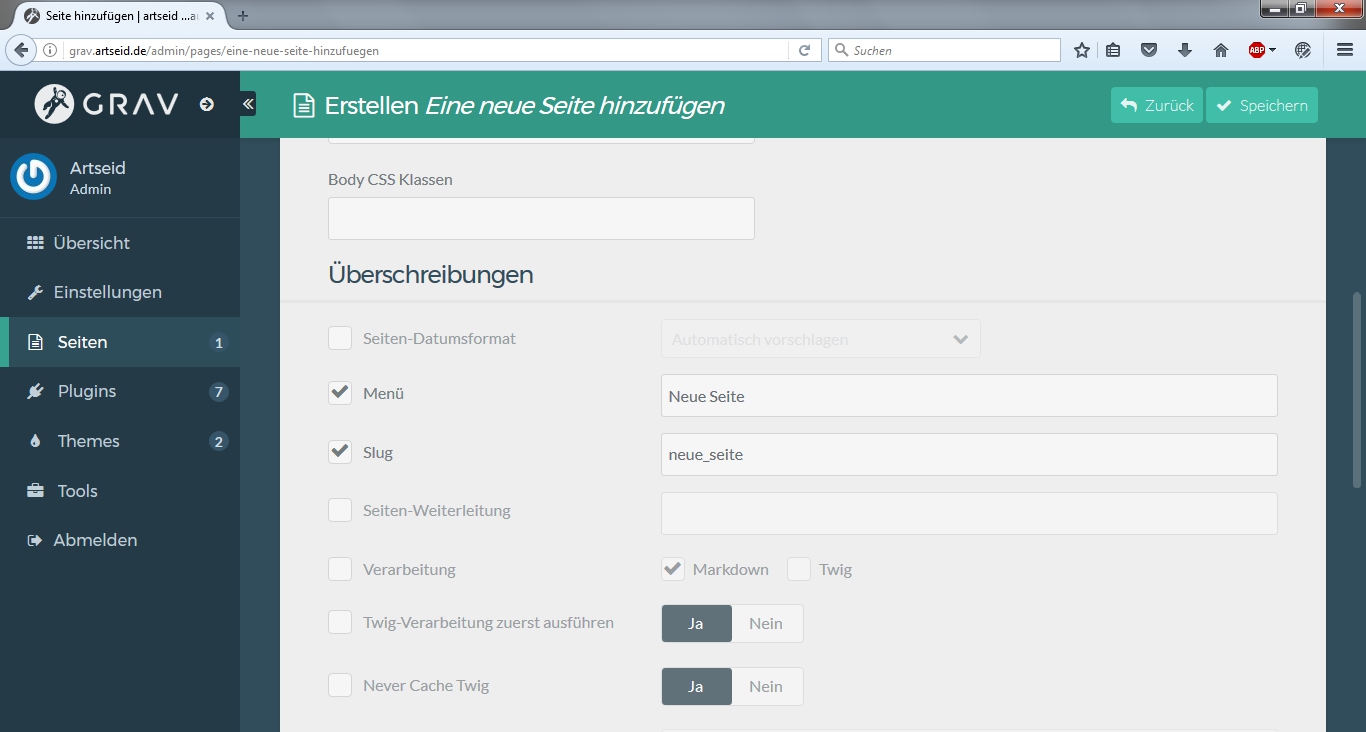Screen dimensions: 1366x732
Task: Enable the Seiten-Datumsformat checkbox
Action: click(340, 338)
